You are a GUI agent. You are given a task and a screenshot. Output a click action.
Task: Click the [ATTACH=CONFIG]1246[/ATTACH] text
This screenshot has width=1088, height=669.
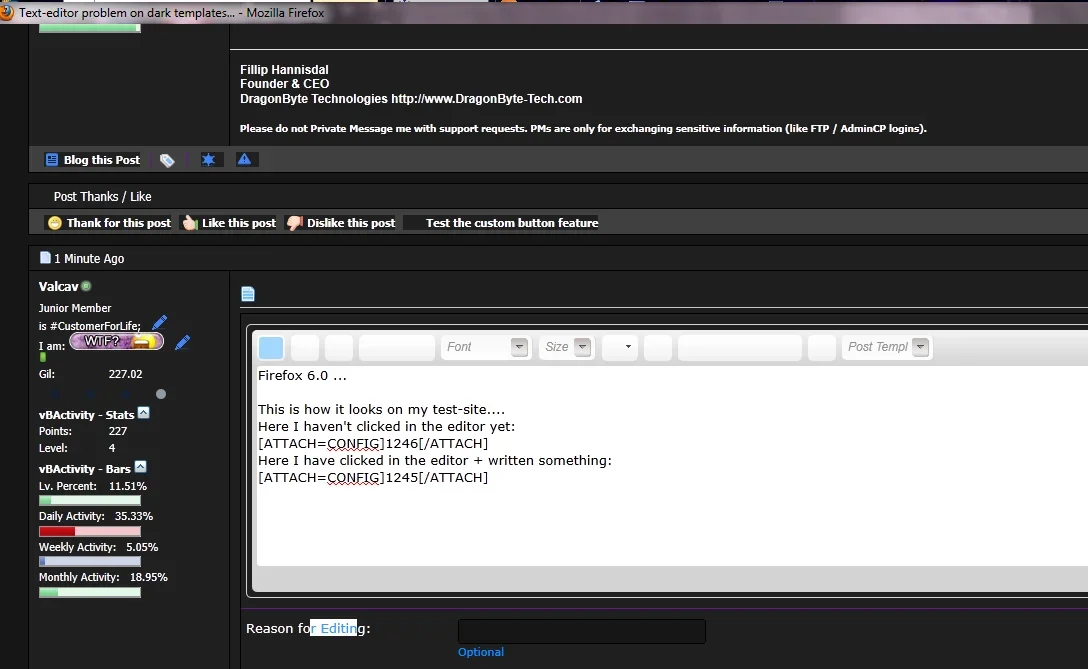(x=373, y=443)
